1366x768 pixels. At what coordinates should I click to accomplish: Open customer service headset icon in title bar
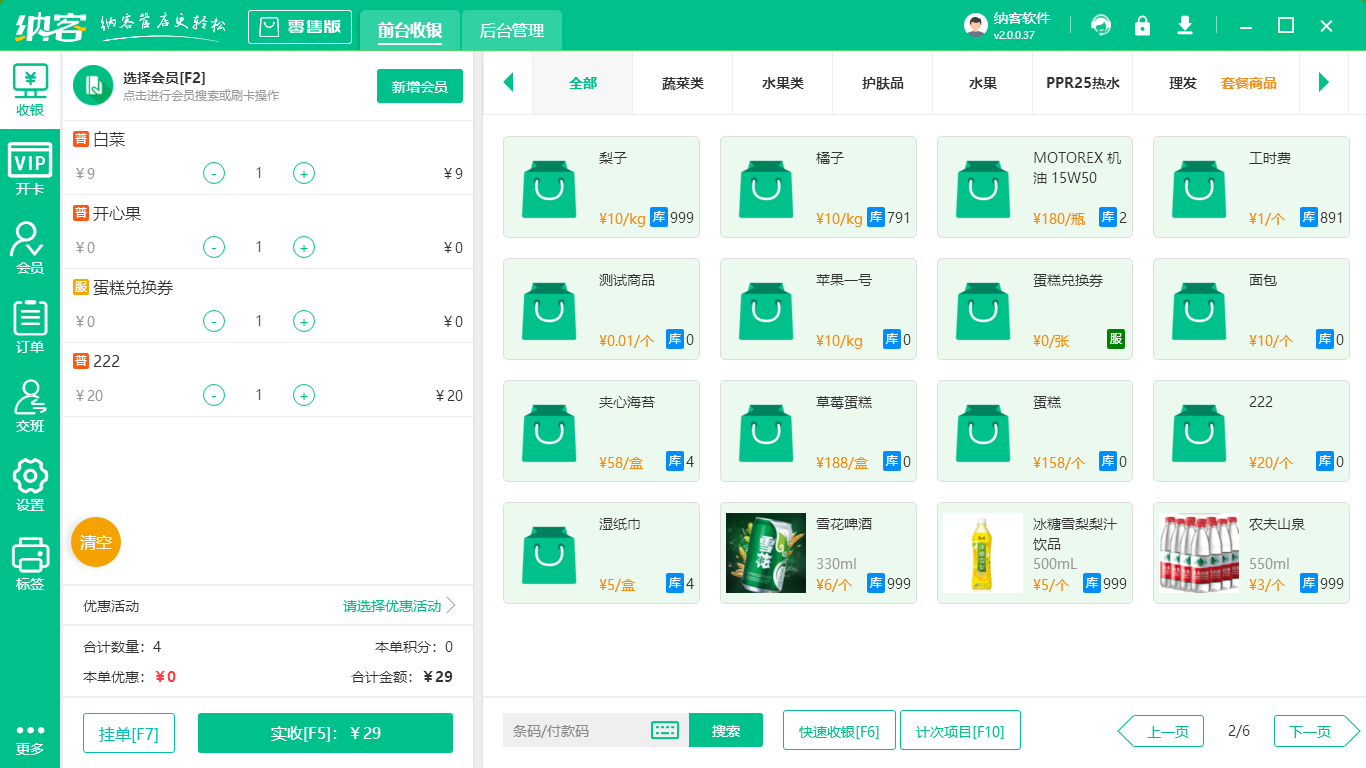(x=1101, y=25)
